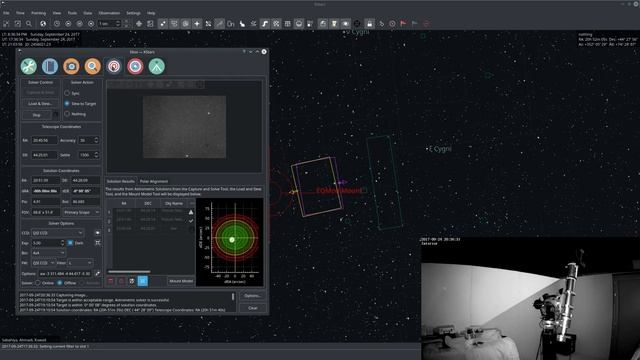Click the EQMod Mount label on sky map
This screenshot has width=640, height=360.
pos(339,191)
